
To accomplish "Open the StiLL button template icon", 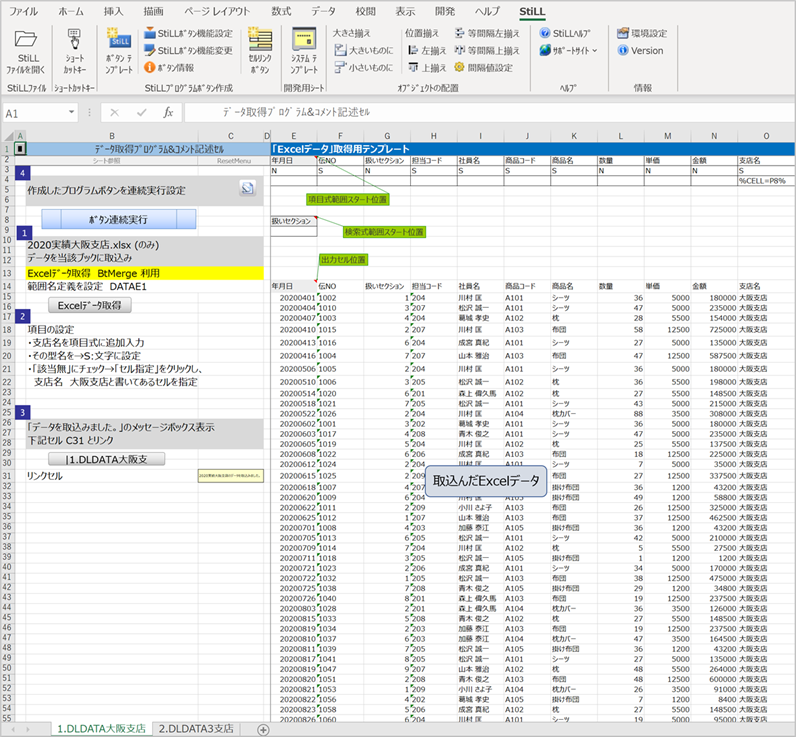I will [x=119, y=40].
